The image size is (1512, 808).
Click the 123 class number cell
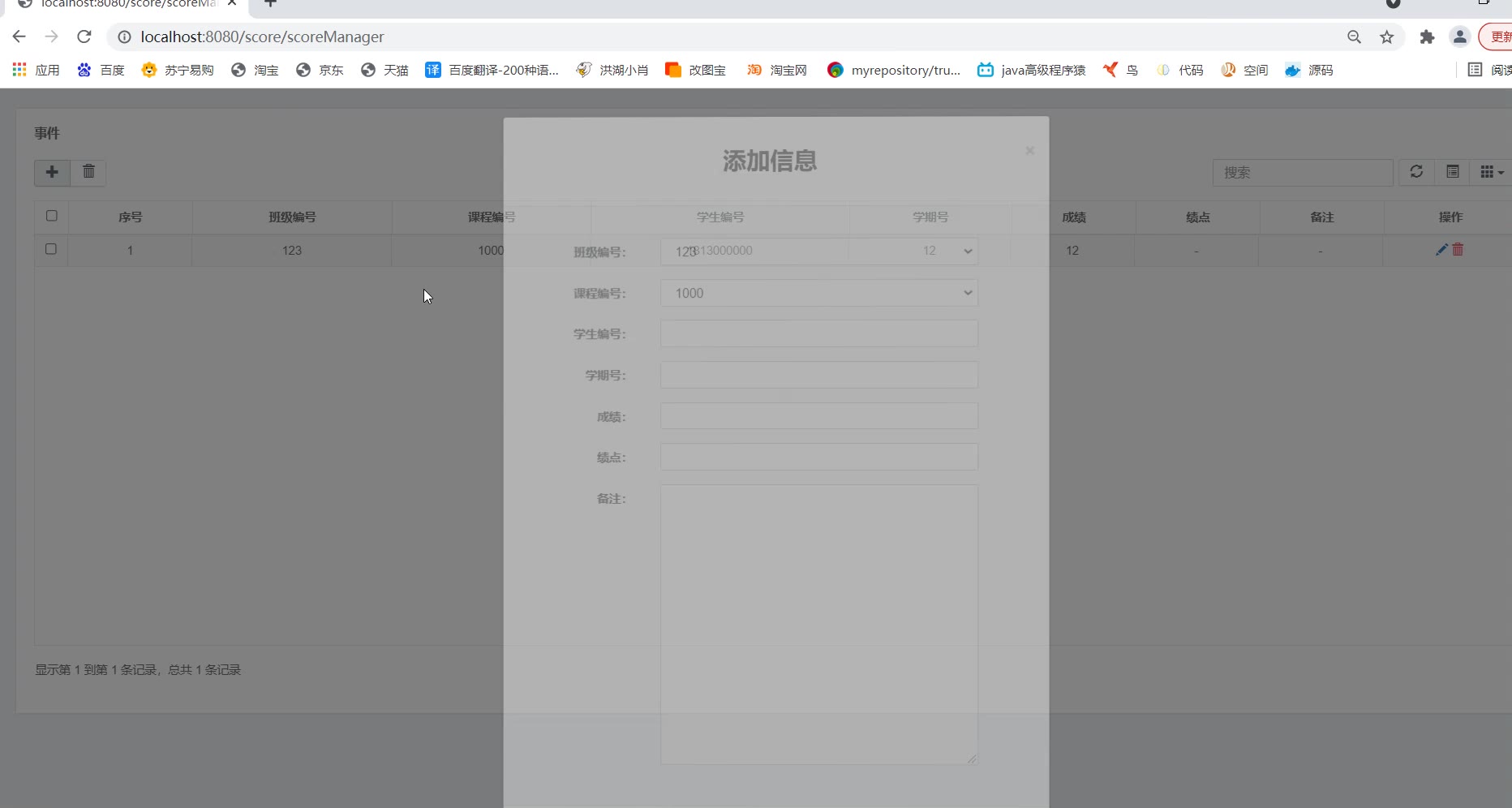[292, 251]
